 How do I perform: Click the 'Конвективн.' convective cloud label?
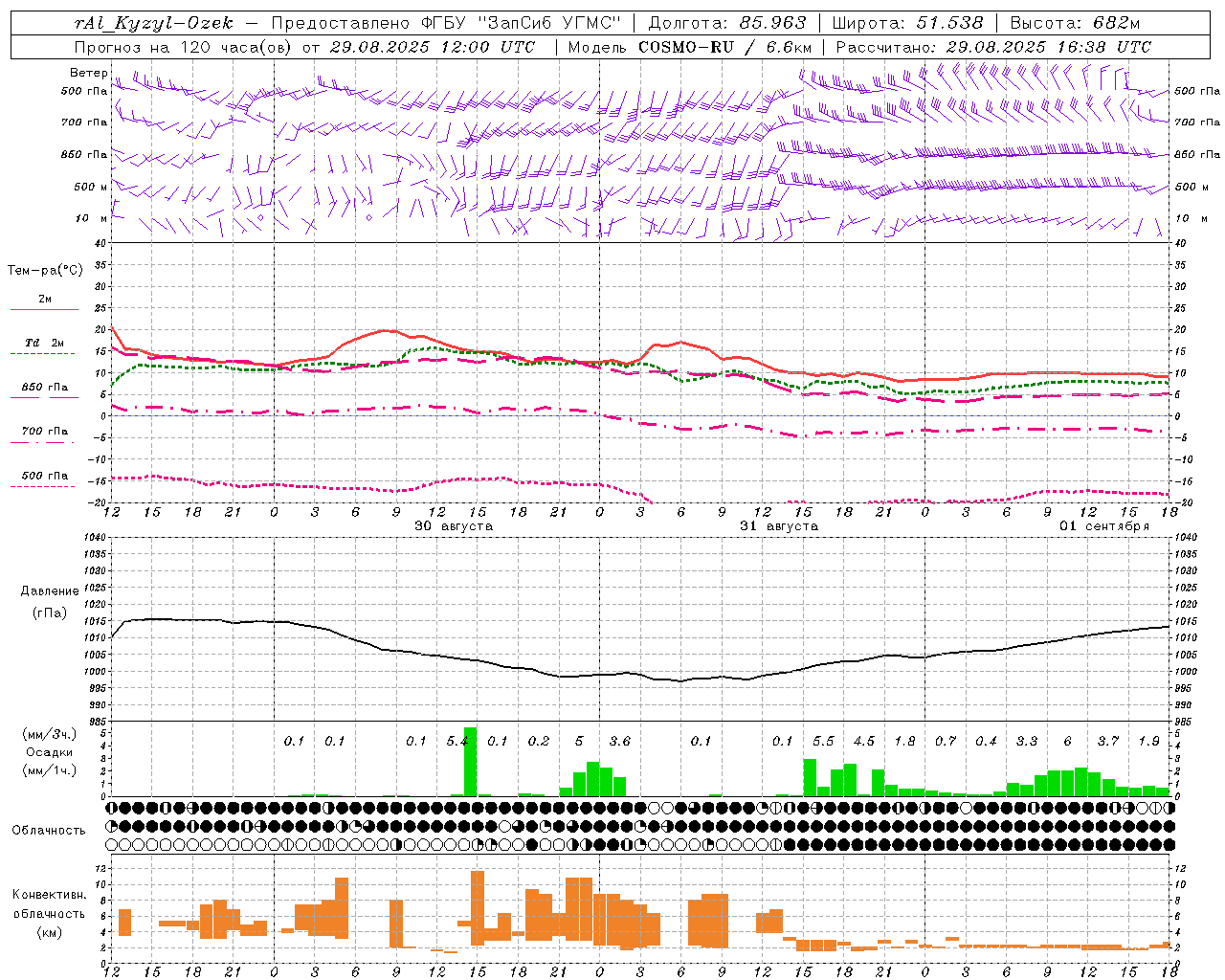pyautogui.click(x=49, y=895)
